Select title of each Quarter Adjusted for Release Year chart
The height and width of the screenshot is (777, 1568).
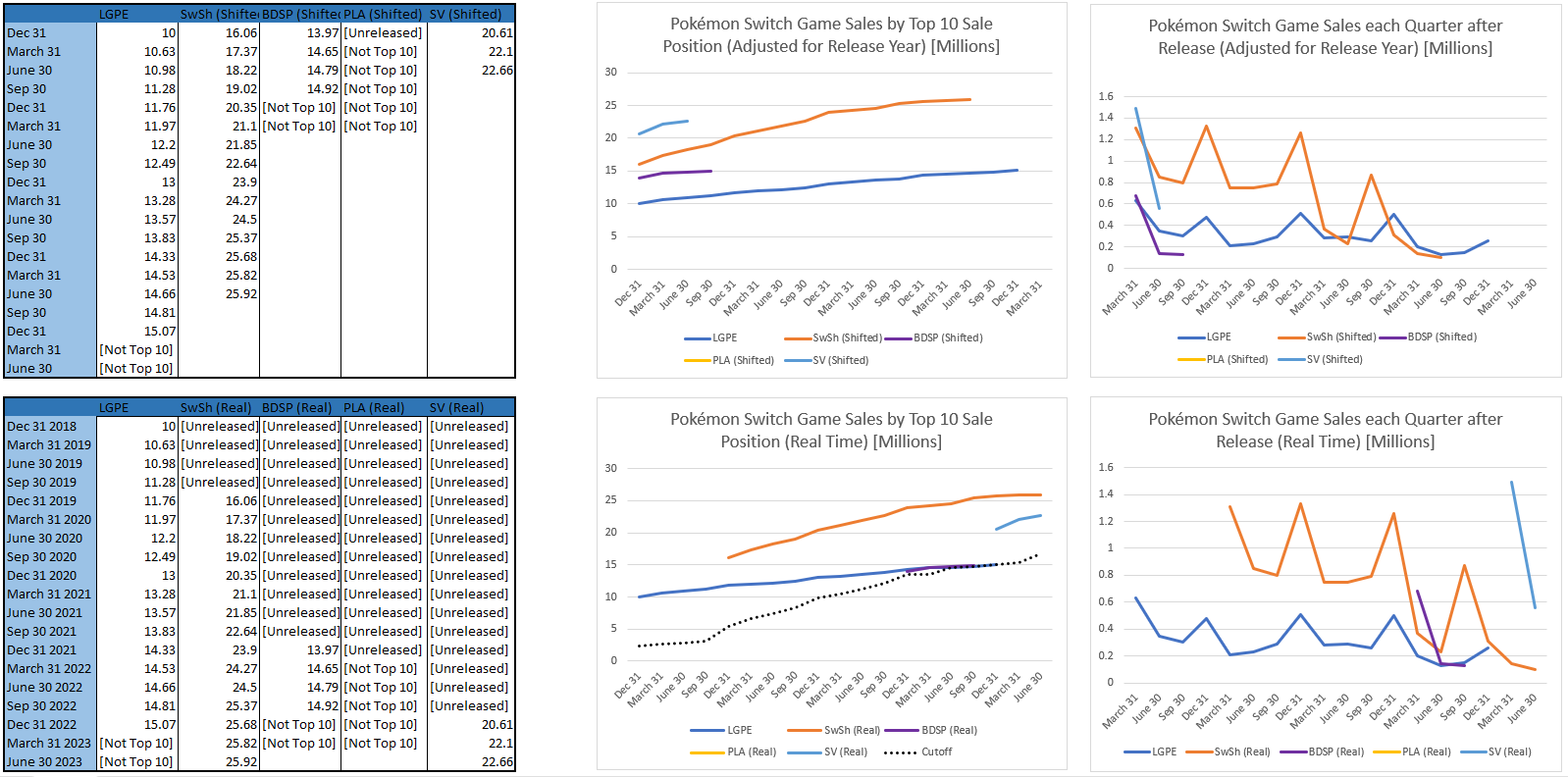point(1326,36)
